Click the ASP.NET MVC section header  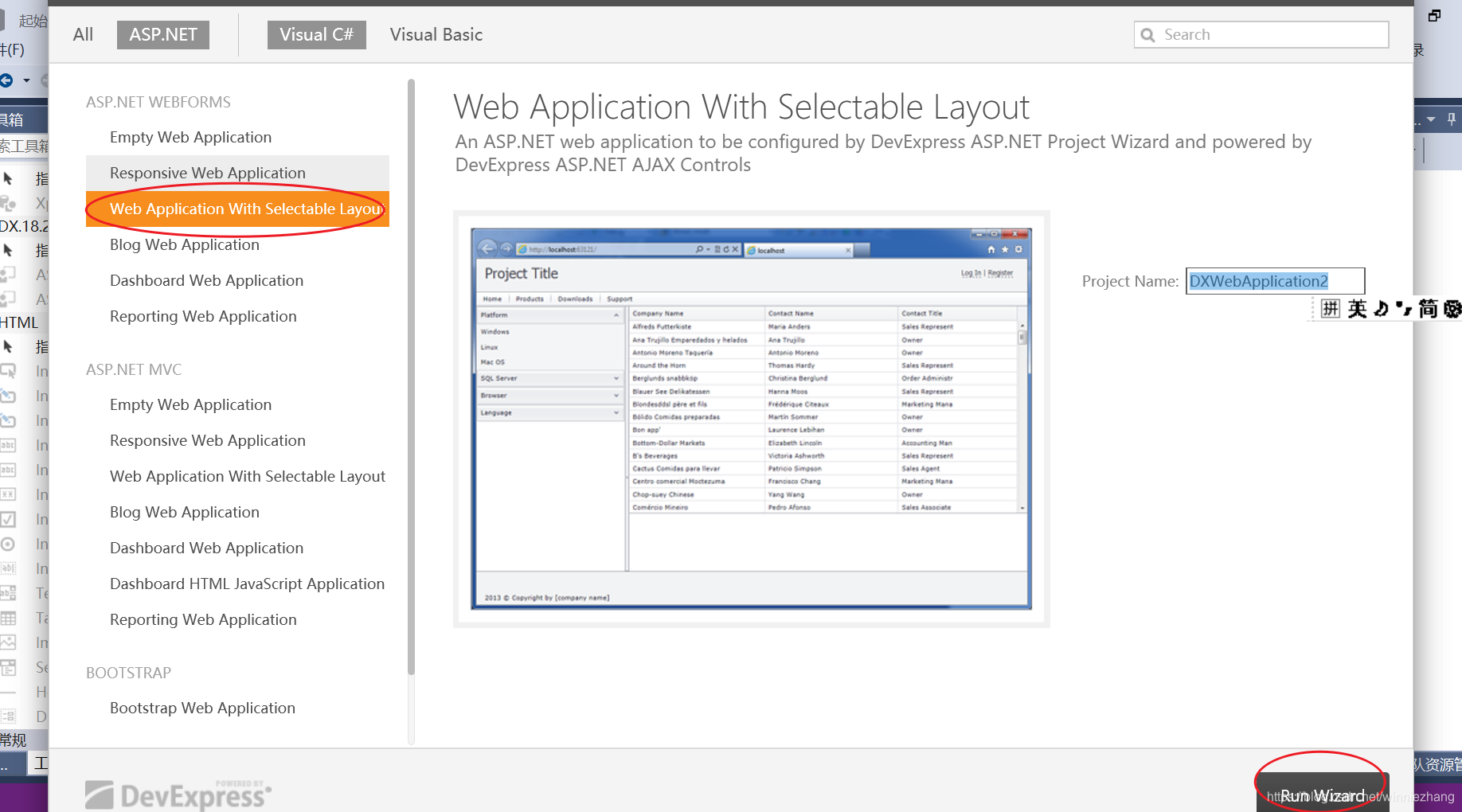(x=134, y=369)
